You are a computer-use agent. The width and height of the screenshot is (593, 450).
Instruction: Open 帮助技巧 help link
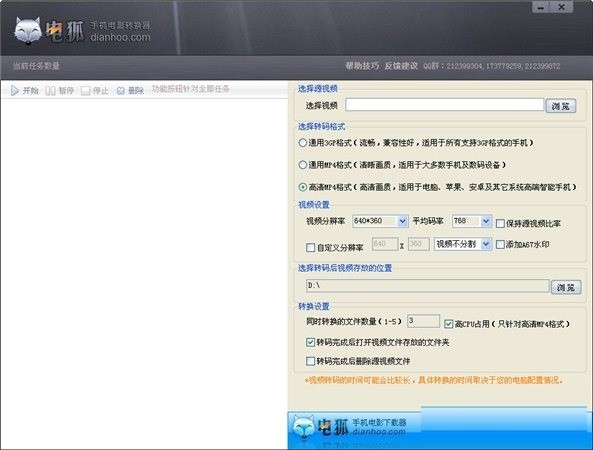pos(362,66)
